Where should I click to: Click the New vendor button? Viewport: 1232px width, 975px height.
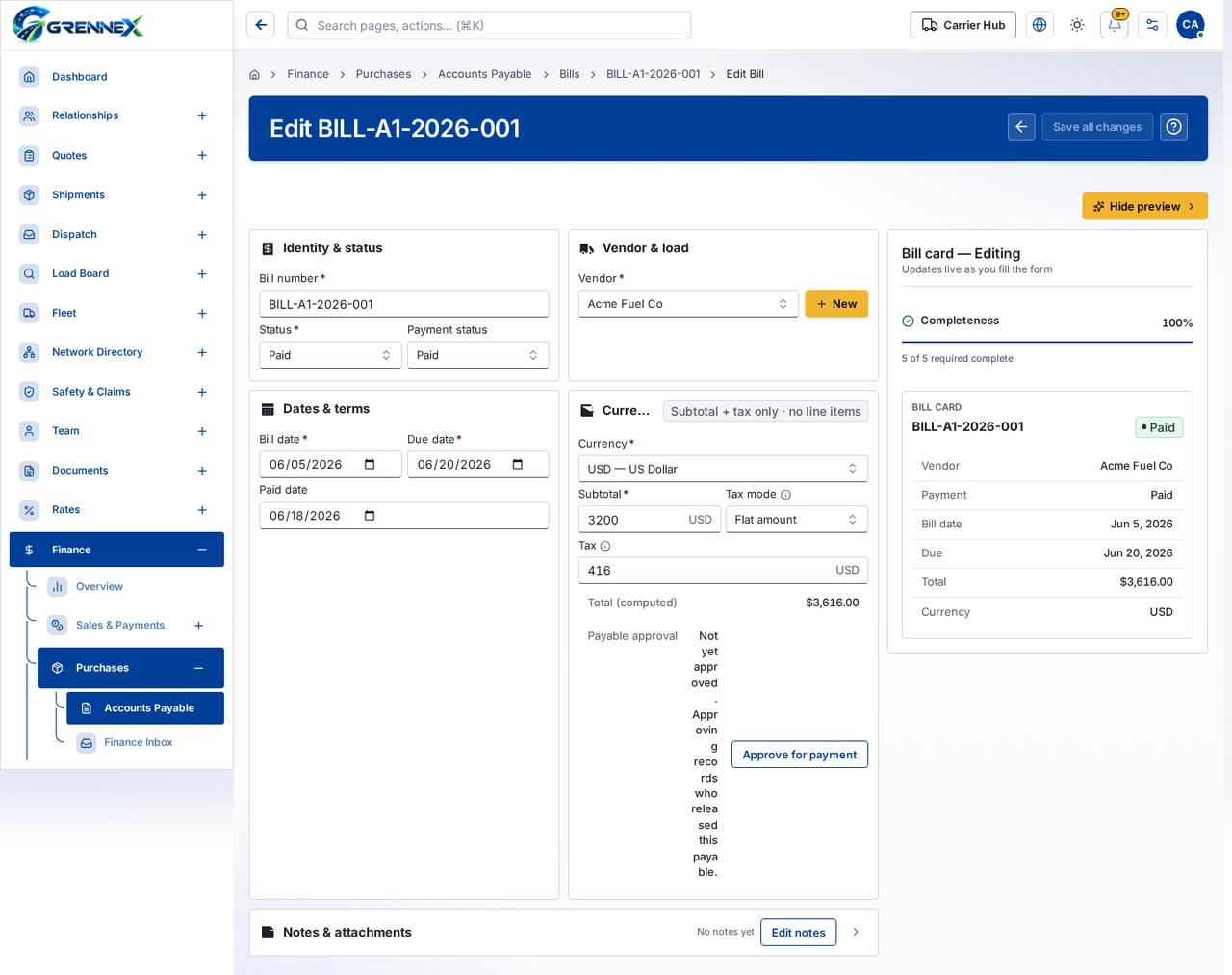(x=836, y=304)
